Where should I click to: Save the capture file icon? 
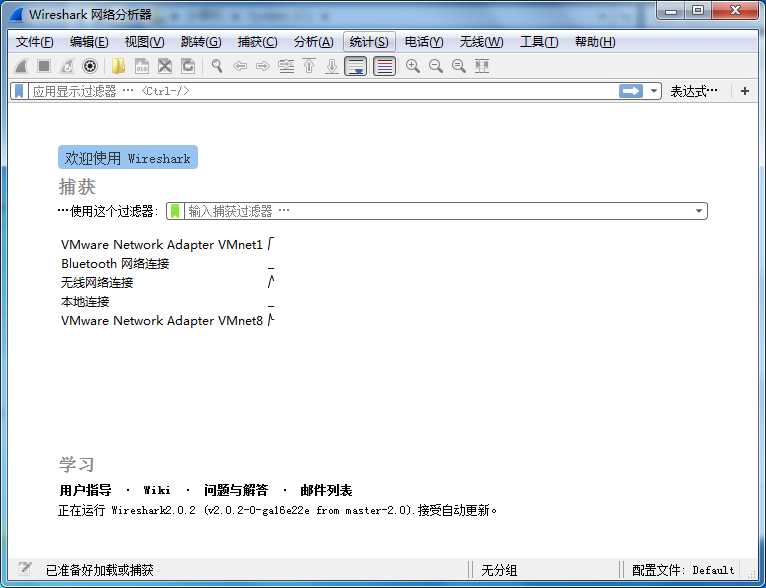tap(142, 66)
